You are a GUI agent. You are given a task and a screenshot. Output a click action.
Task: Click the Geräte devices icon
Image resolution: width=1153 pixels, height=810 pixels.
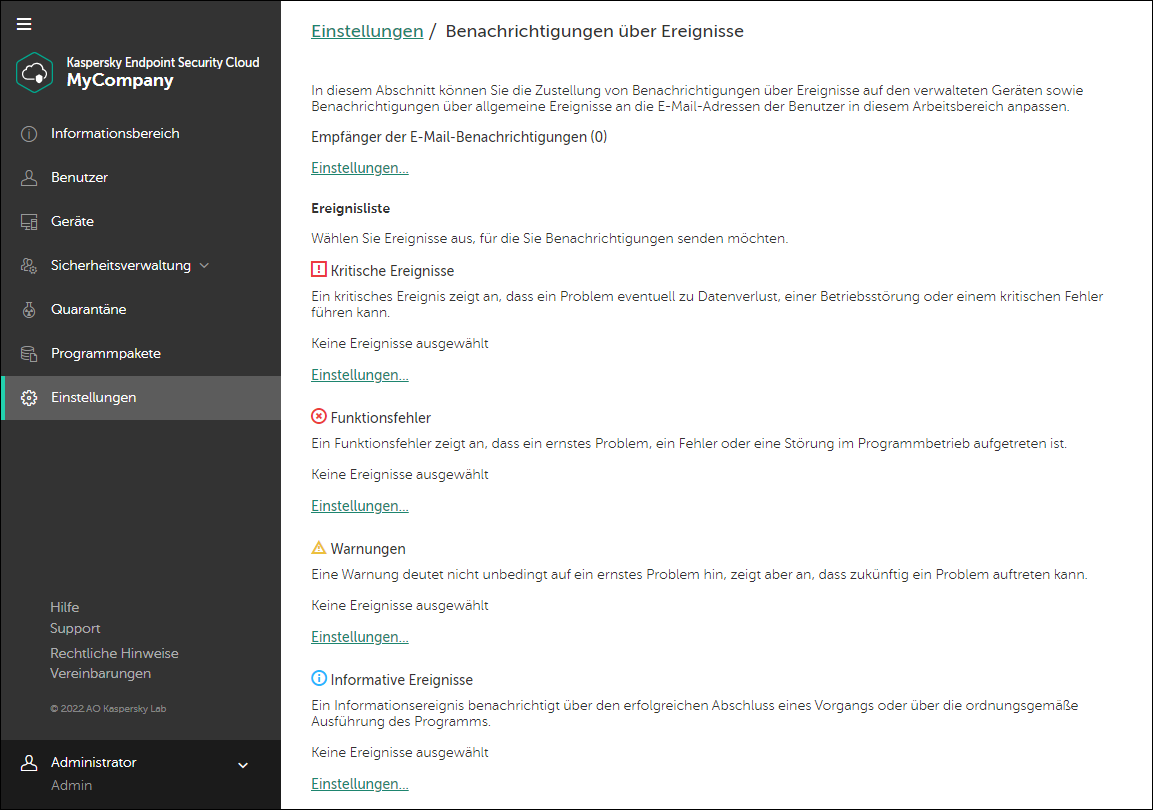click(29, 222)
